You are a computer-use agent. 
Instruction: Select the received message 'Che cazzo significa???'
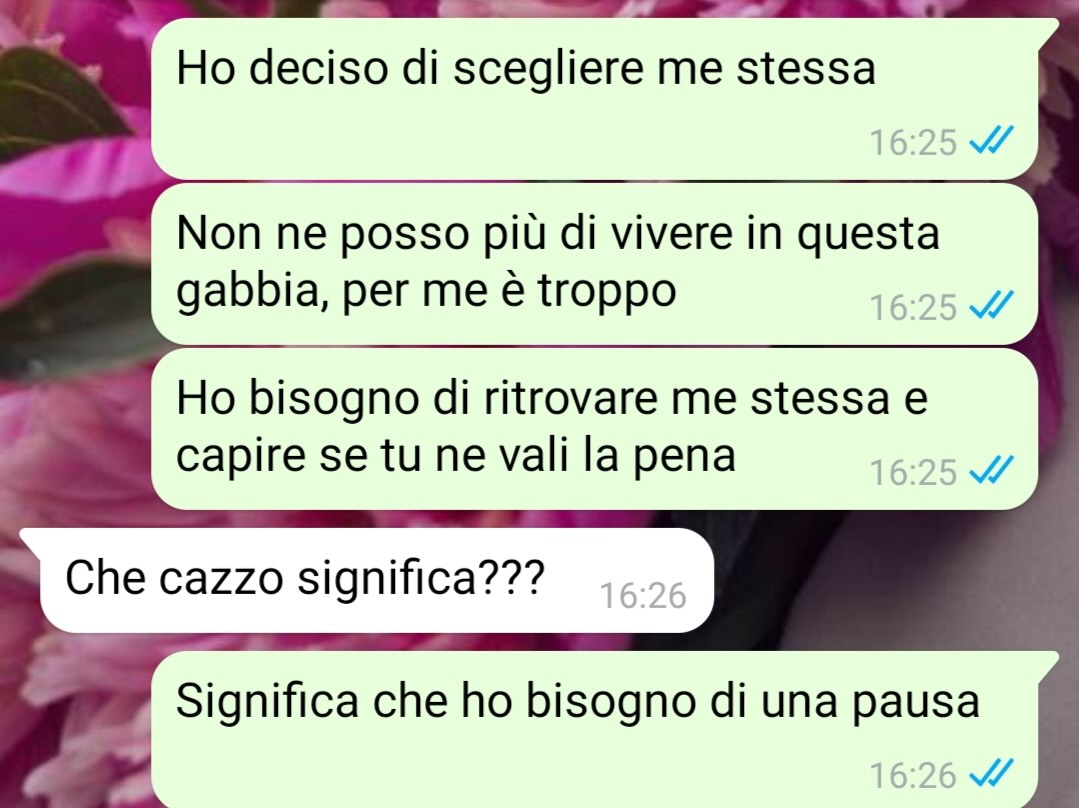point(367,580)
